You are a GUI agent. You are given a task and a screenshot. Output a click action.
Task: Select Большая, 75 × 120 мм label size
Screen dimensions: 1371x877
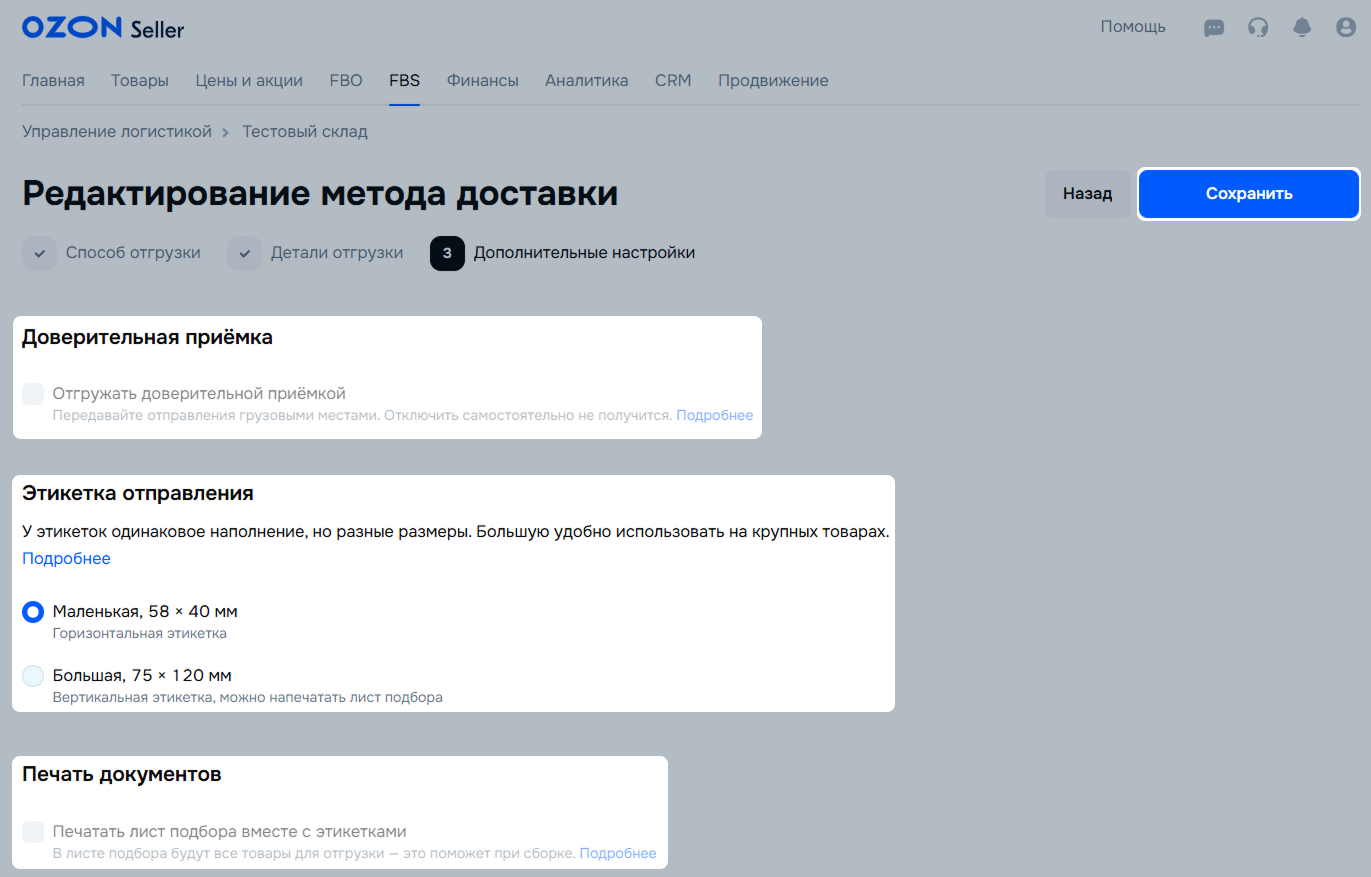tap(33, 676)
